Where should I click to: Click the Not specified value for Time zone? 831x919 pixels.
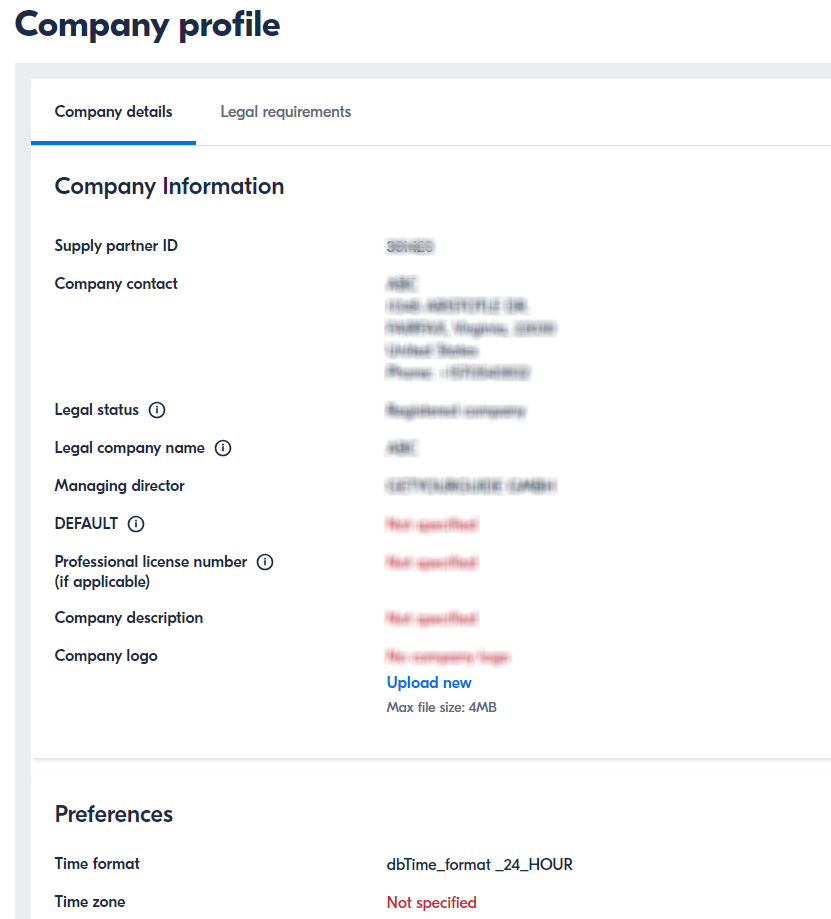click(431, 901)
